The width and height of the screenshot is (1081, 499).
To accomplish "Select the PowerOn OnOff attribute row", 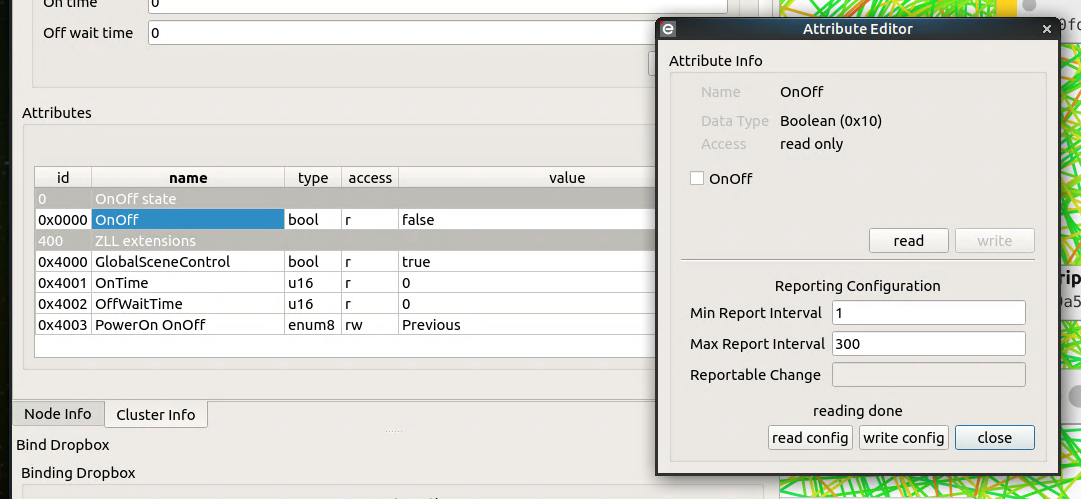I will pos(345,325).
